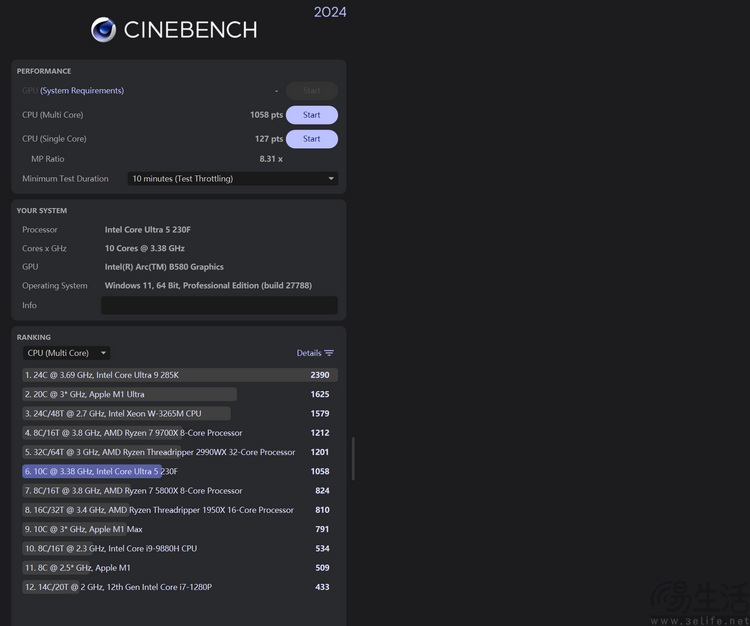Select ranking row Threadripper 2990WX 32-Core

(x=180, y=452)
